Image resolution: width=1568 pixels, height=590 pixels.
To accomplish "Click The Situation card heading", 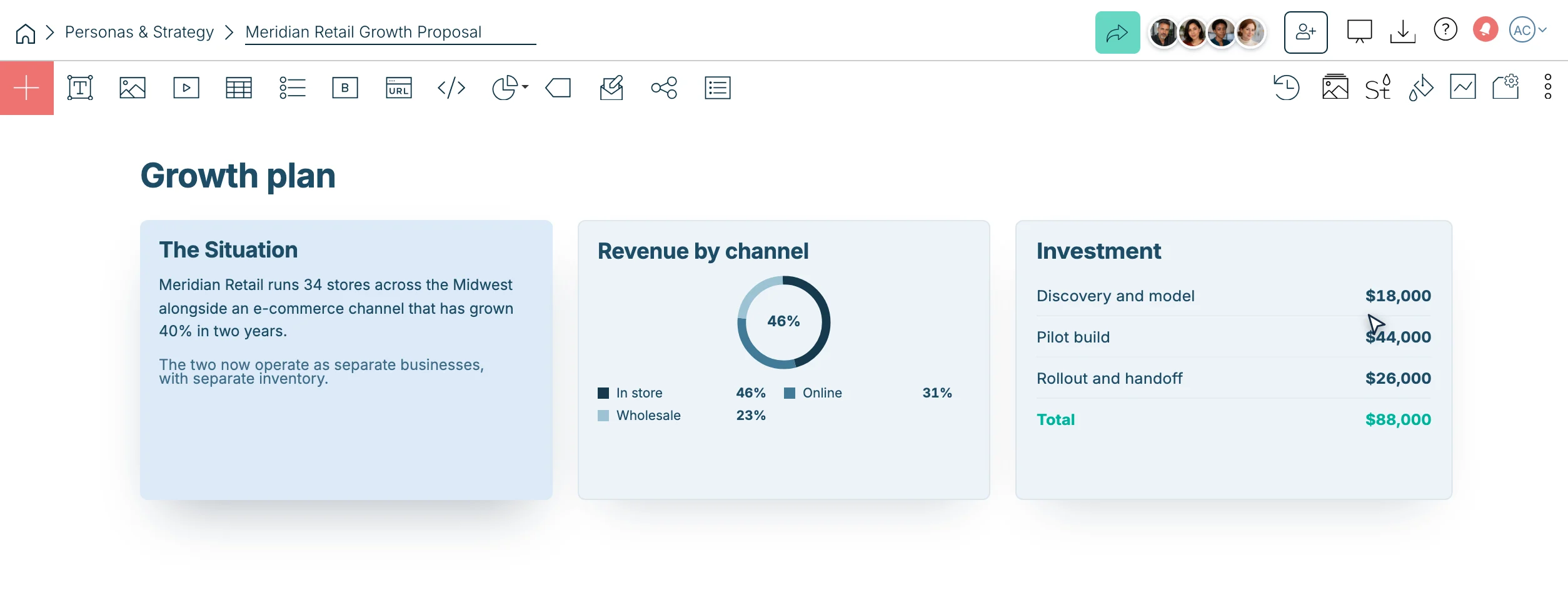I will [x=228, y=250].
